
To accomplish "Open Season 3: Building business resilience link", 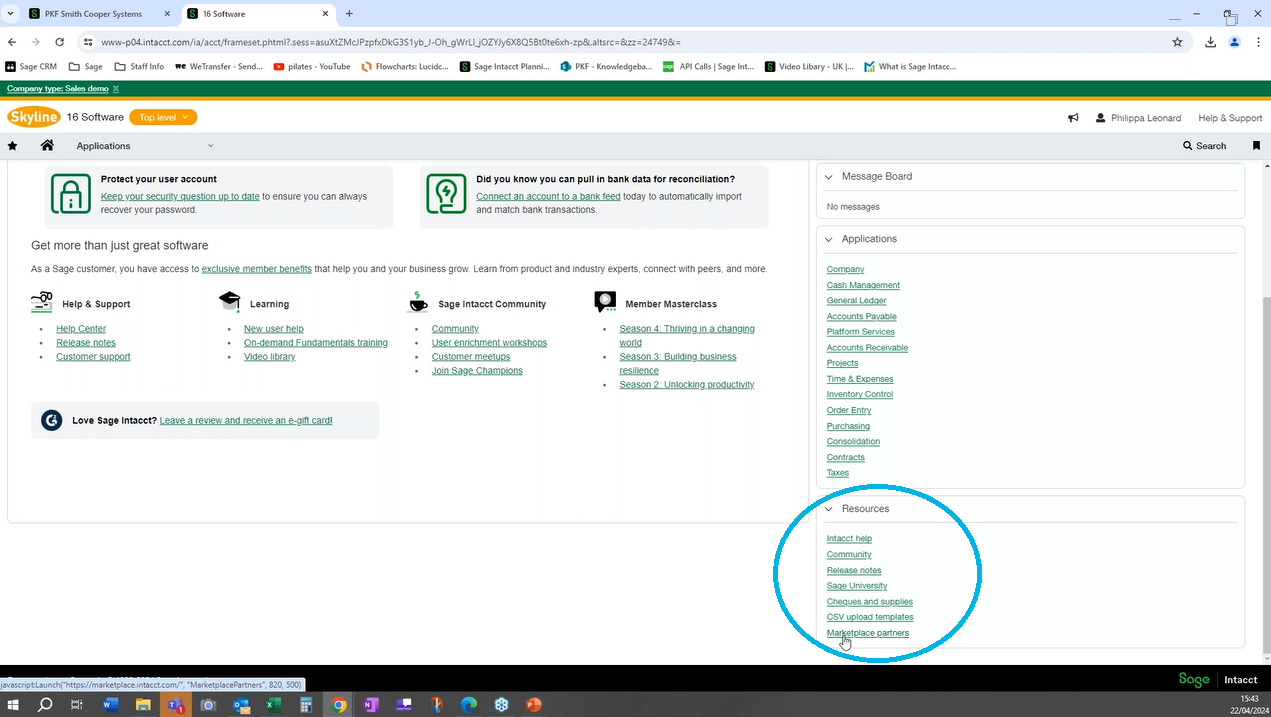I will [x=678, y=364].
